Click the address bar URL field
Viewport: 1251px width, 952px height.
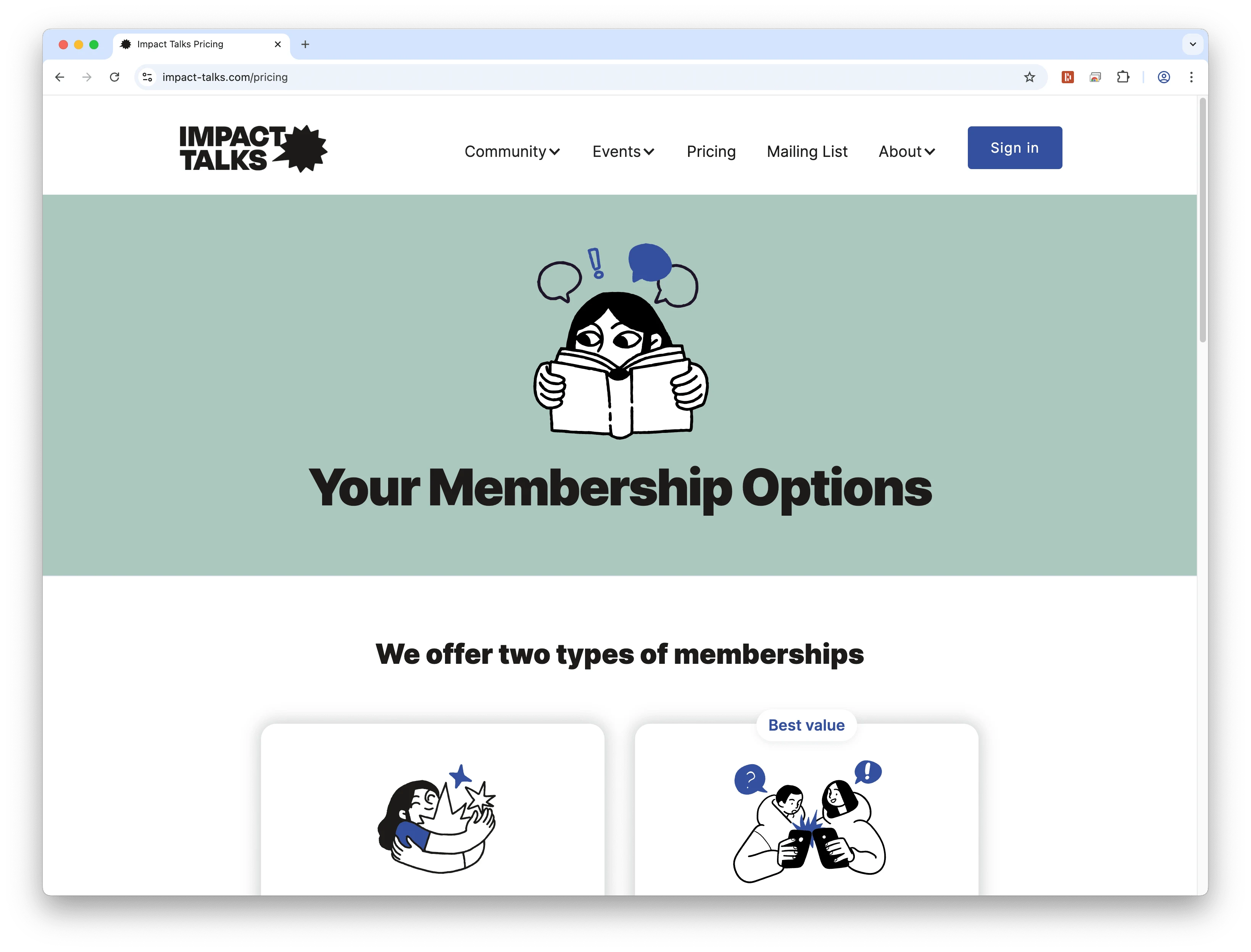[589, 77]
